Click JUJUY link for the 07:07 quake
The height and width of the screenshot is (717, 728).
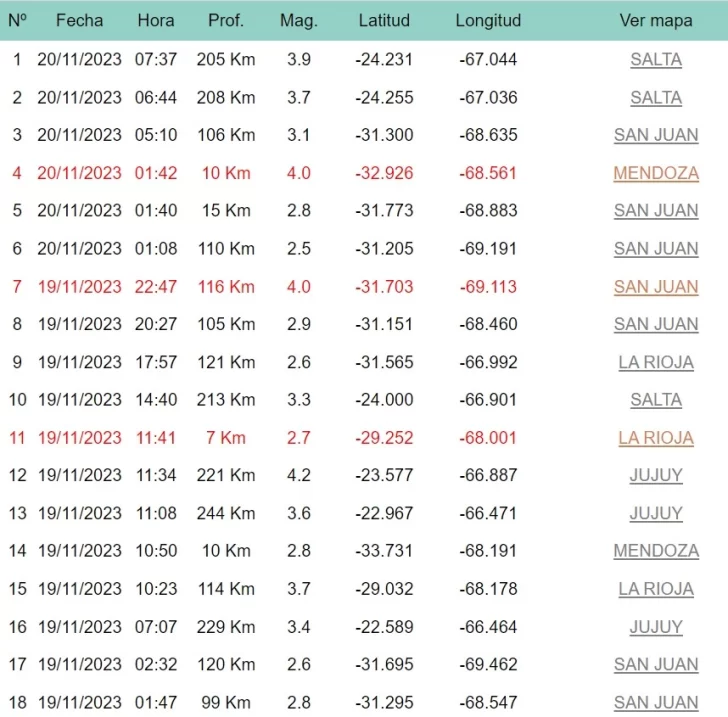click(656, 627)
